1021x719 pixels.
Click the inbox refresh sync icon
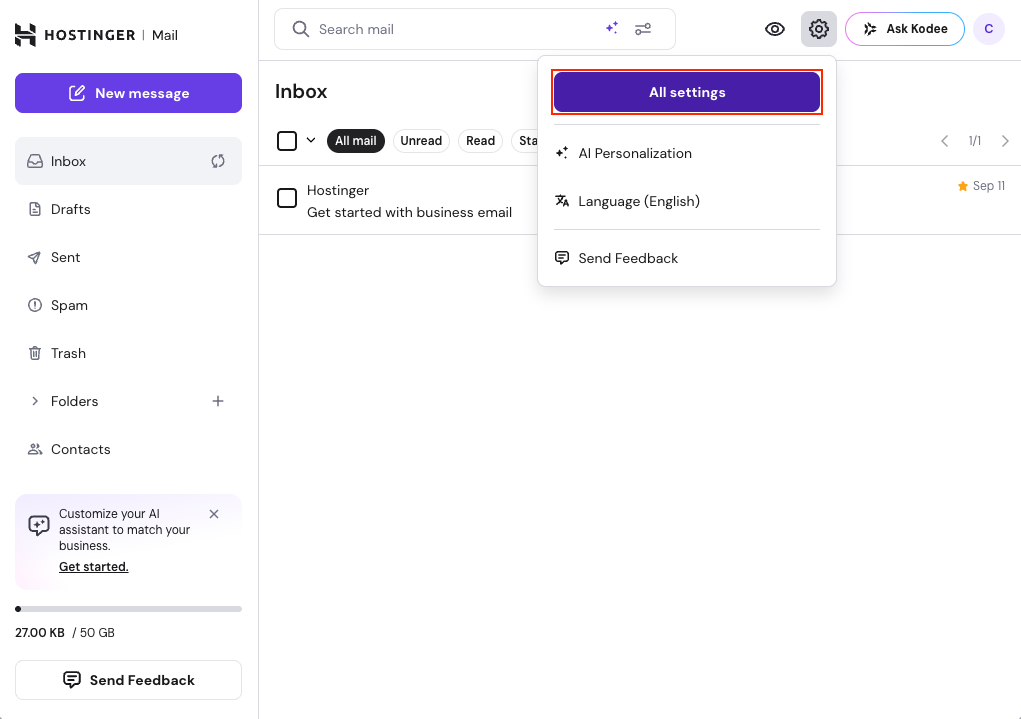(218, 161)
